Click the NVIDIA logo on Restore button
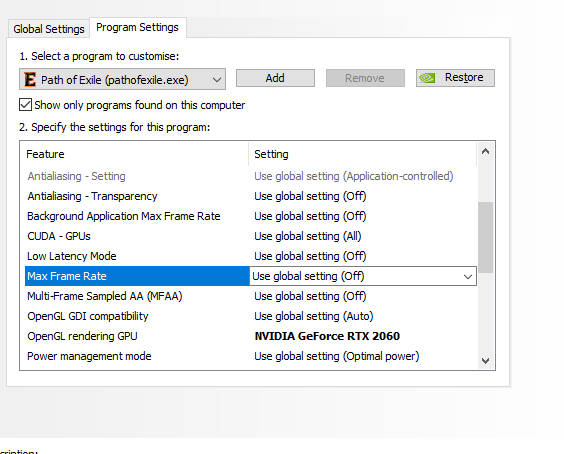The width and height of the screenshot is (564, 454). pyautogui.click(x=427, y=78)
